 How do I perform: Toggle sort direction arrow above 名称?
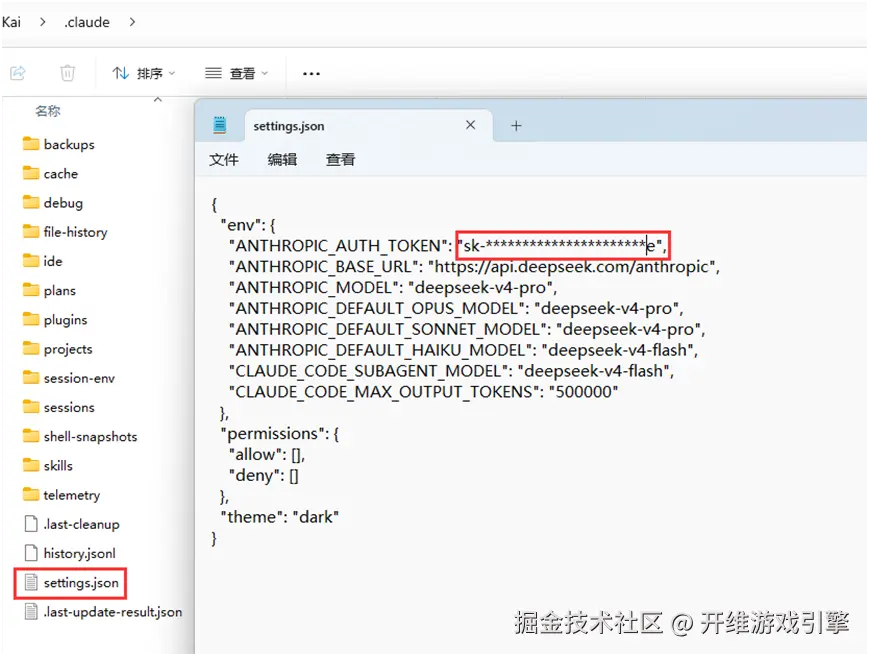pyautogui.click(x=158, y=100)
